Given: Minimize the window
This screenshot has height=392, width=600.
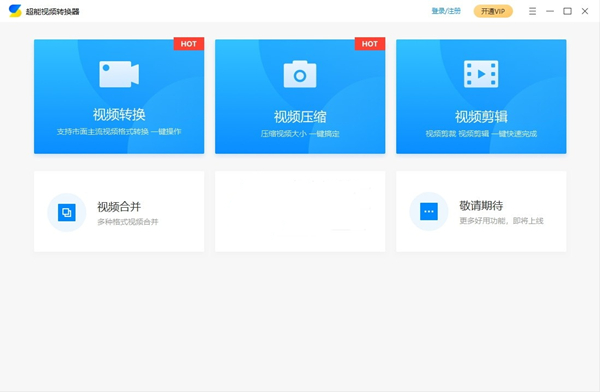Looking at the screenshot, I should 550,11.
